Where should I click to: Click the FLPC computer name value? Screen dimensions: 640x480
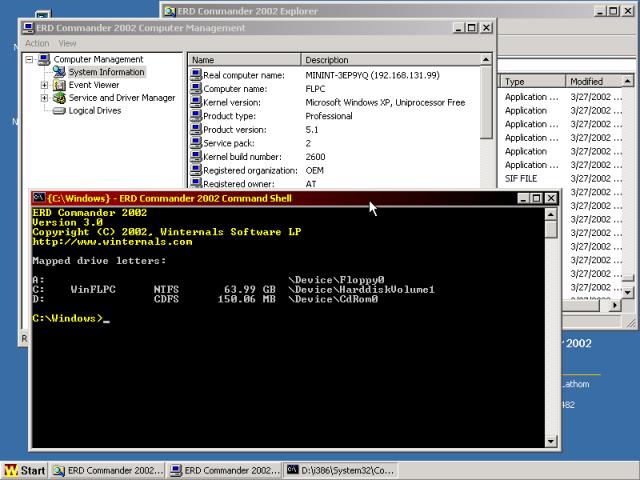pos(315,89)
